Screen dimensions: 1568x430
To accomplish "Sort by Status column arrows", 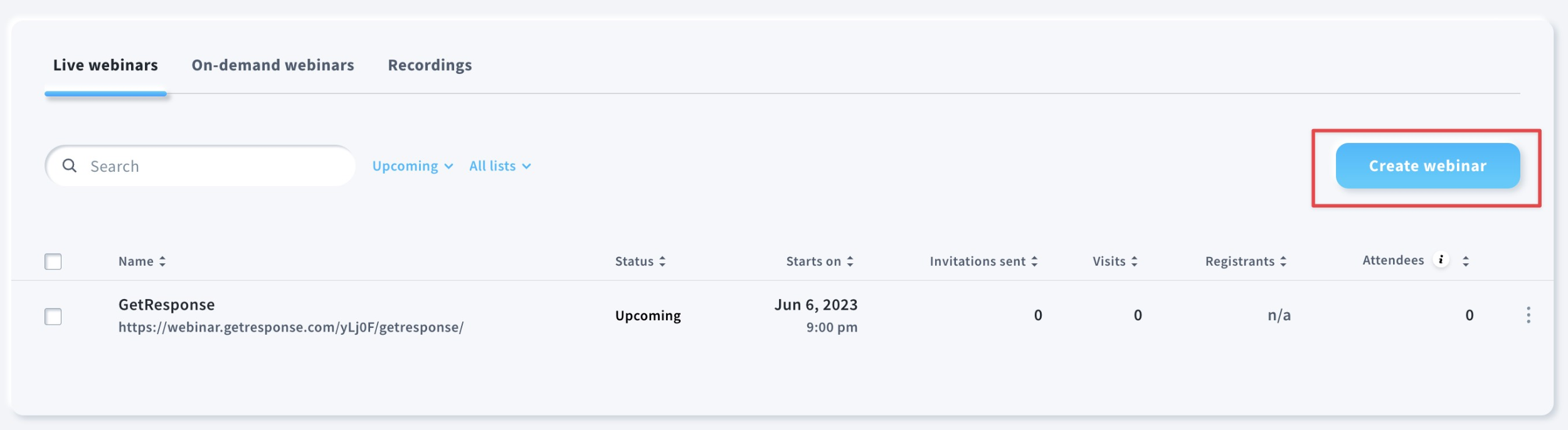I will point(662,261).
